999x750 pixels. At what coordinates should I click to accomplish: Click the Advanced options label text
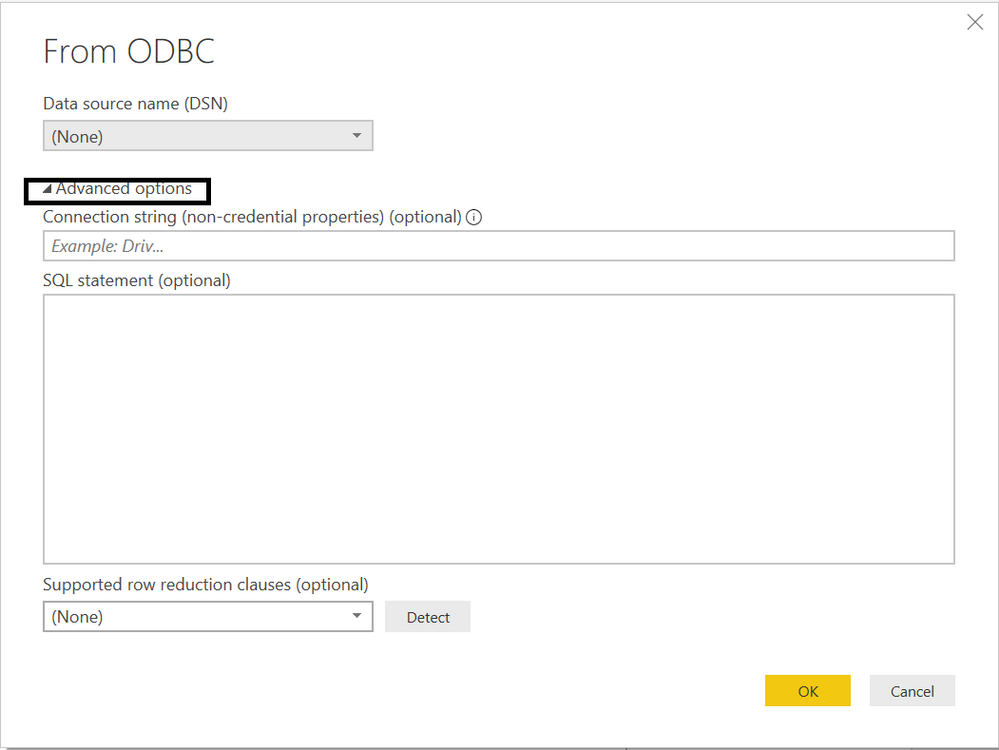click(124, 189)
